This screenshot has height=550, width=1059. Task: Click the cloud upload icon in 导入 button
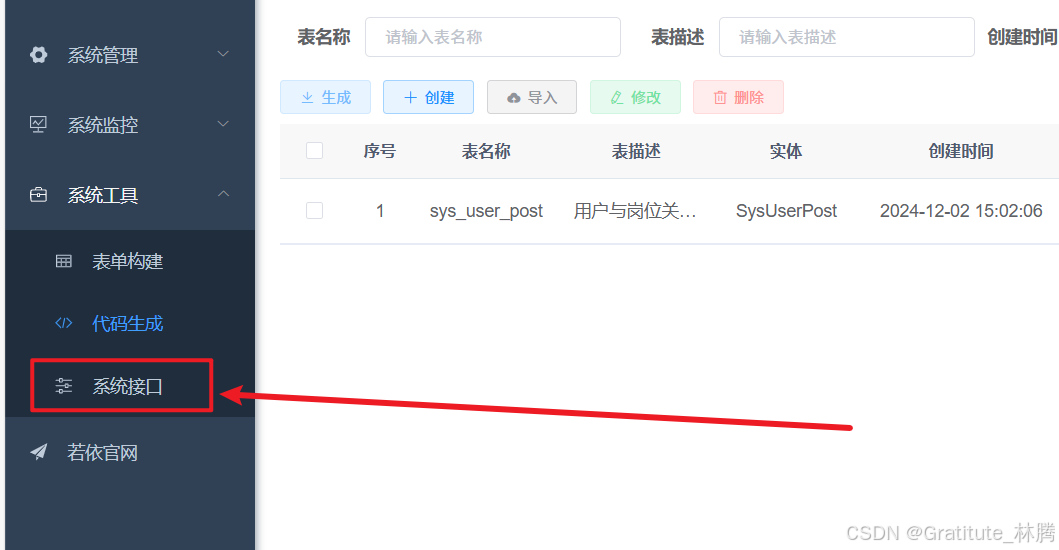[514, 98]
